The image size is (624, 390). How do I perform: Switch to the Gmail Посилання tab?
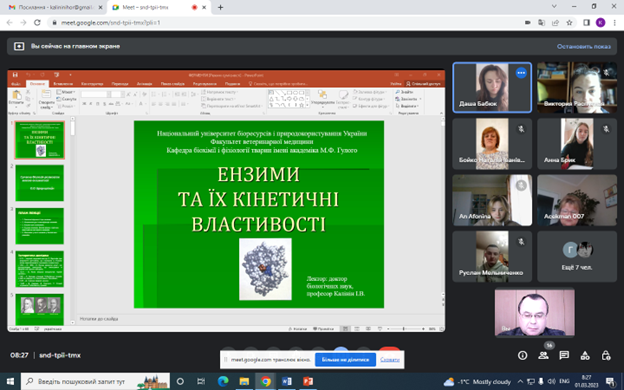(x=55, y=7)
